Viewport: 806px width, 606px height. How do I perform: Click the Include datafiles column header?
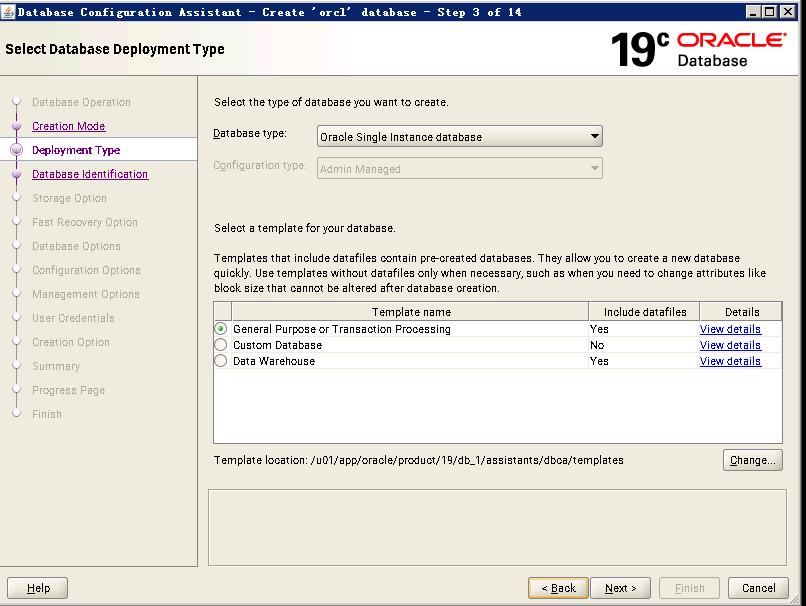coord(645,312)
